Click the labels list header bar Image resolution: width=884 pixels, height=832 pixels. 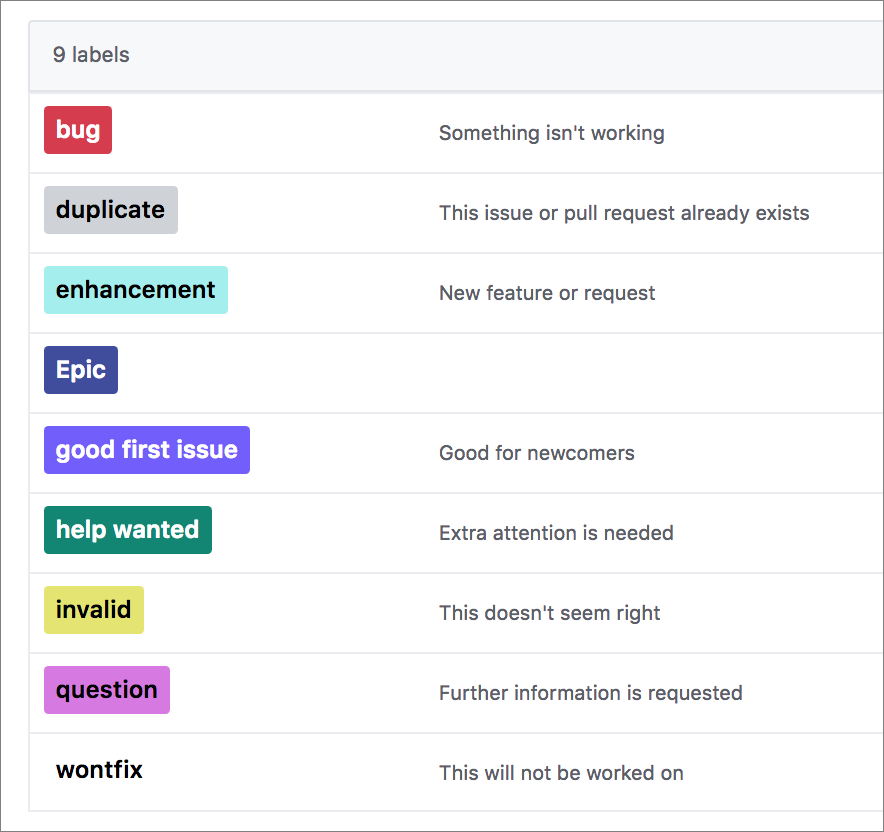tap(457, 56)
